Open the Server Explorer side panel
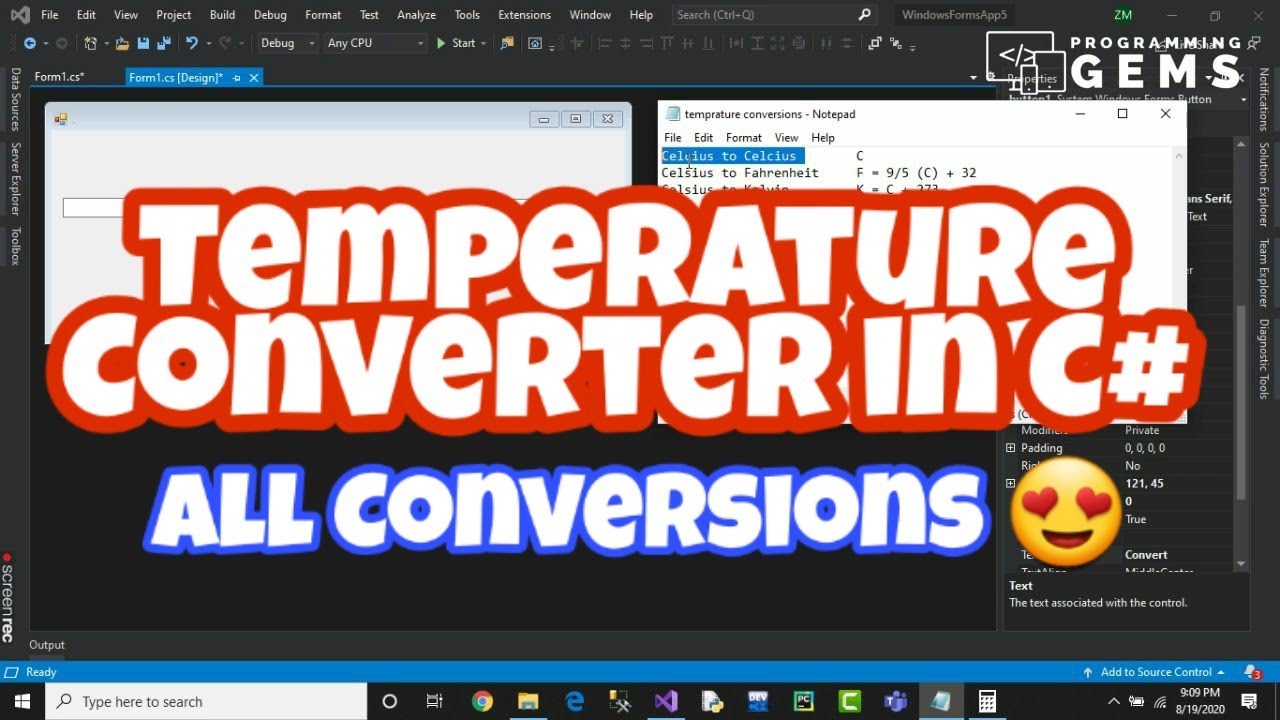This screenshot has height=720, width=1280. click(x=15, y=178)
